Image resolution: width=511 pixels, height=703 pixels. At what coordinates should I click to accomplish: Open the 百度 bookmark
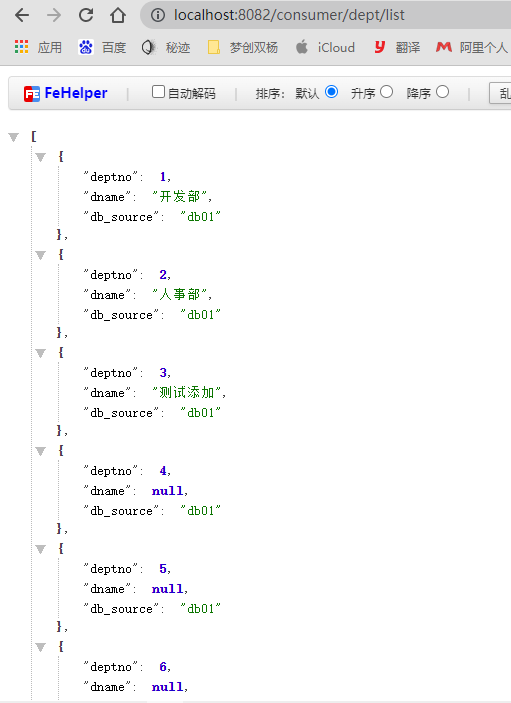coord(102,47)
